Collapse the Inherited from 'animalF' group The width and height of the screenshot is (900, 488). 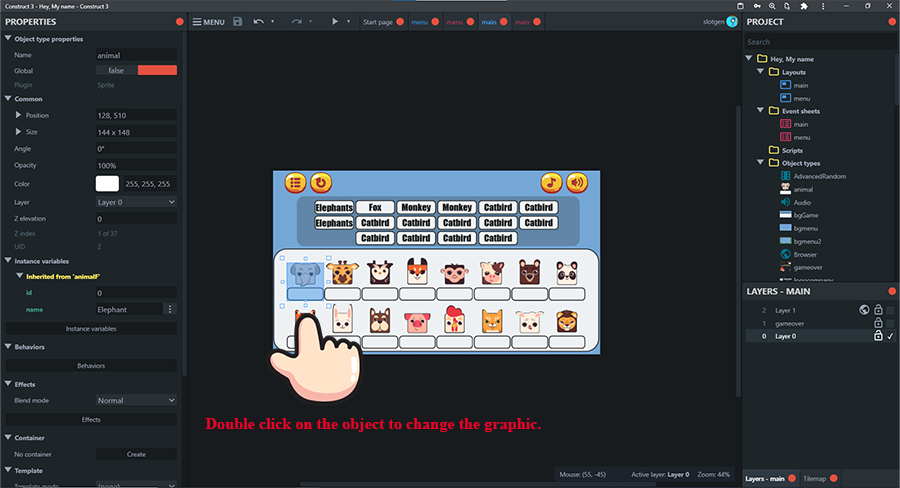[x=20, y=276]
